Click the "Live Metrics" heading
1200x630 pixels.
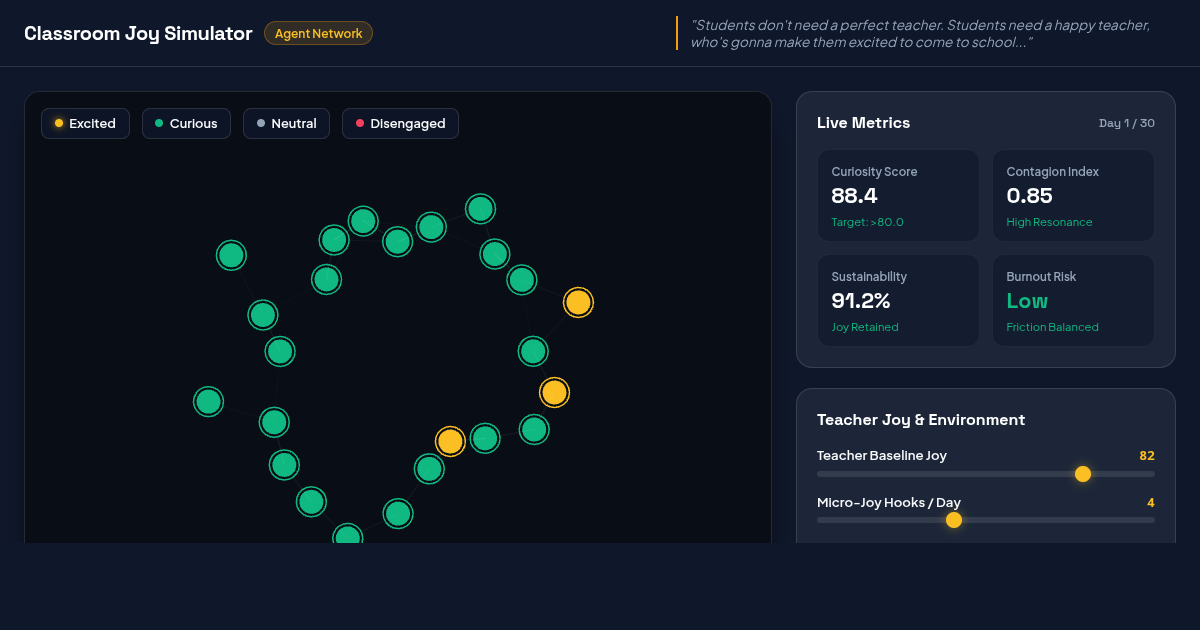(x=863, y=123)
